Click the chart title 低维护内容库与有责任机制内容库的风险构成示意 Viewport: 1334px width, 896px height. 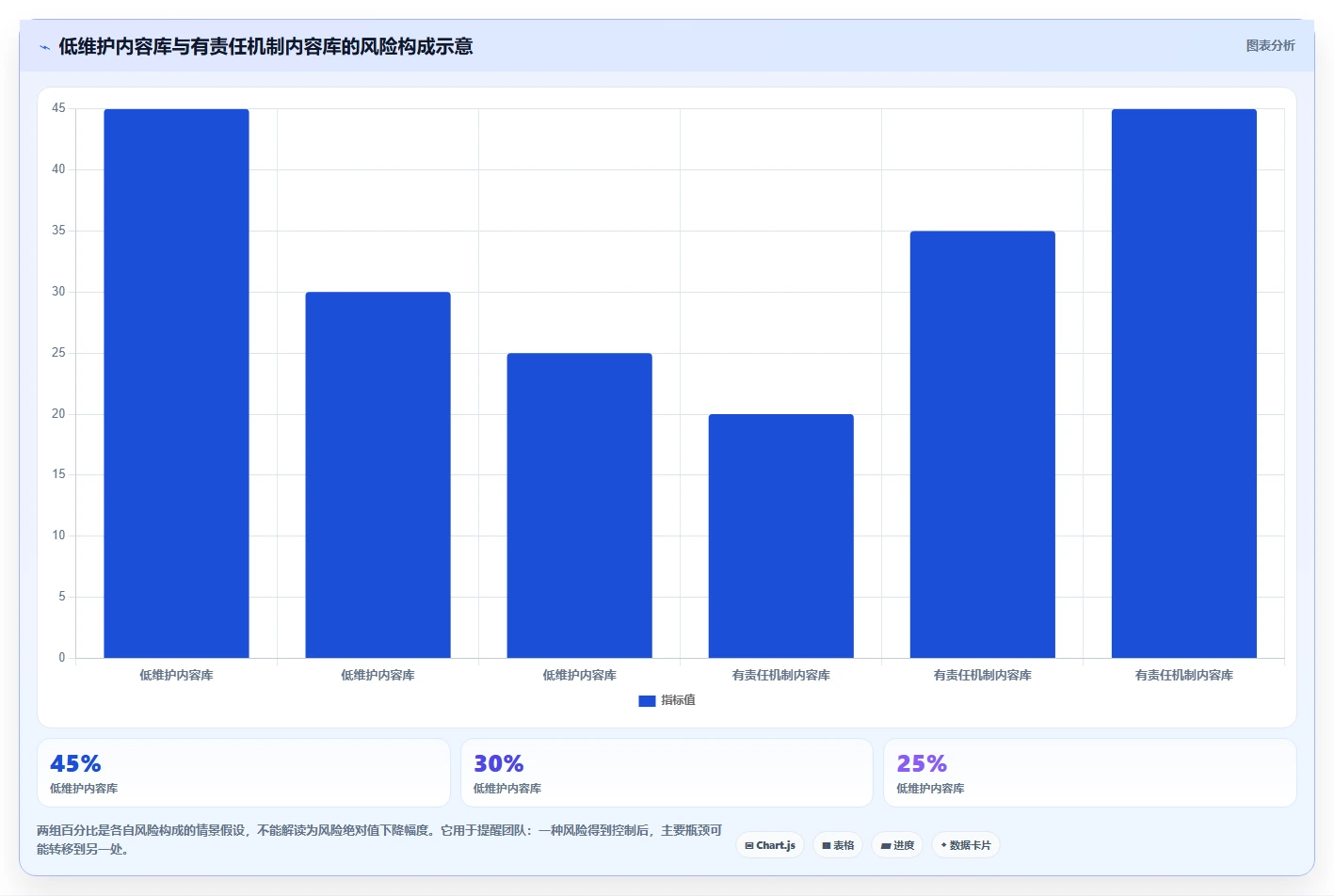(265, 46)
